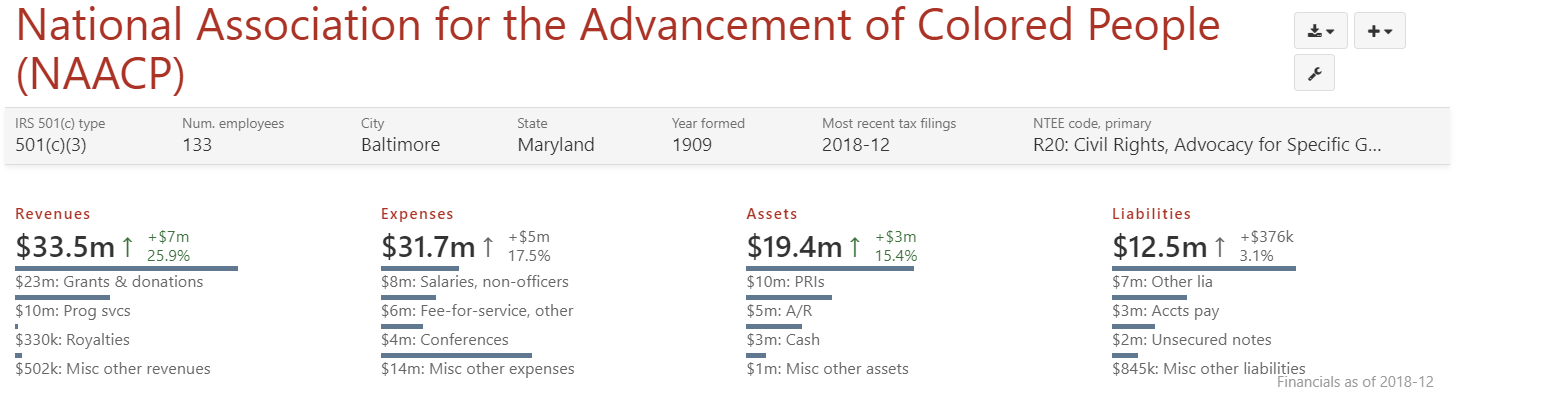This screenshot has width=1556, height=406.
Task: Click the $19.4m assets total
Action: click(x=794, y=246)
